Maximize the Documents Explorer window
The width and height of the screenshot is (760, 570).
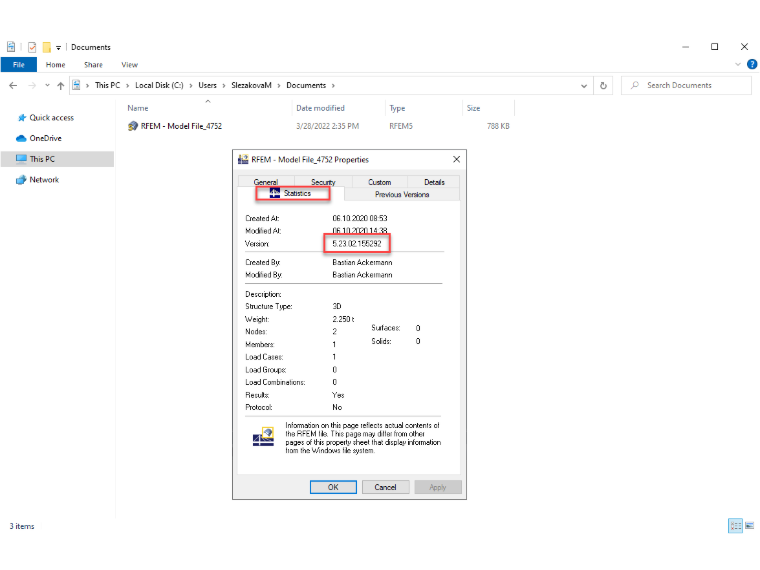[x=714, y=47]
